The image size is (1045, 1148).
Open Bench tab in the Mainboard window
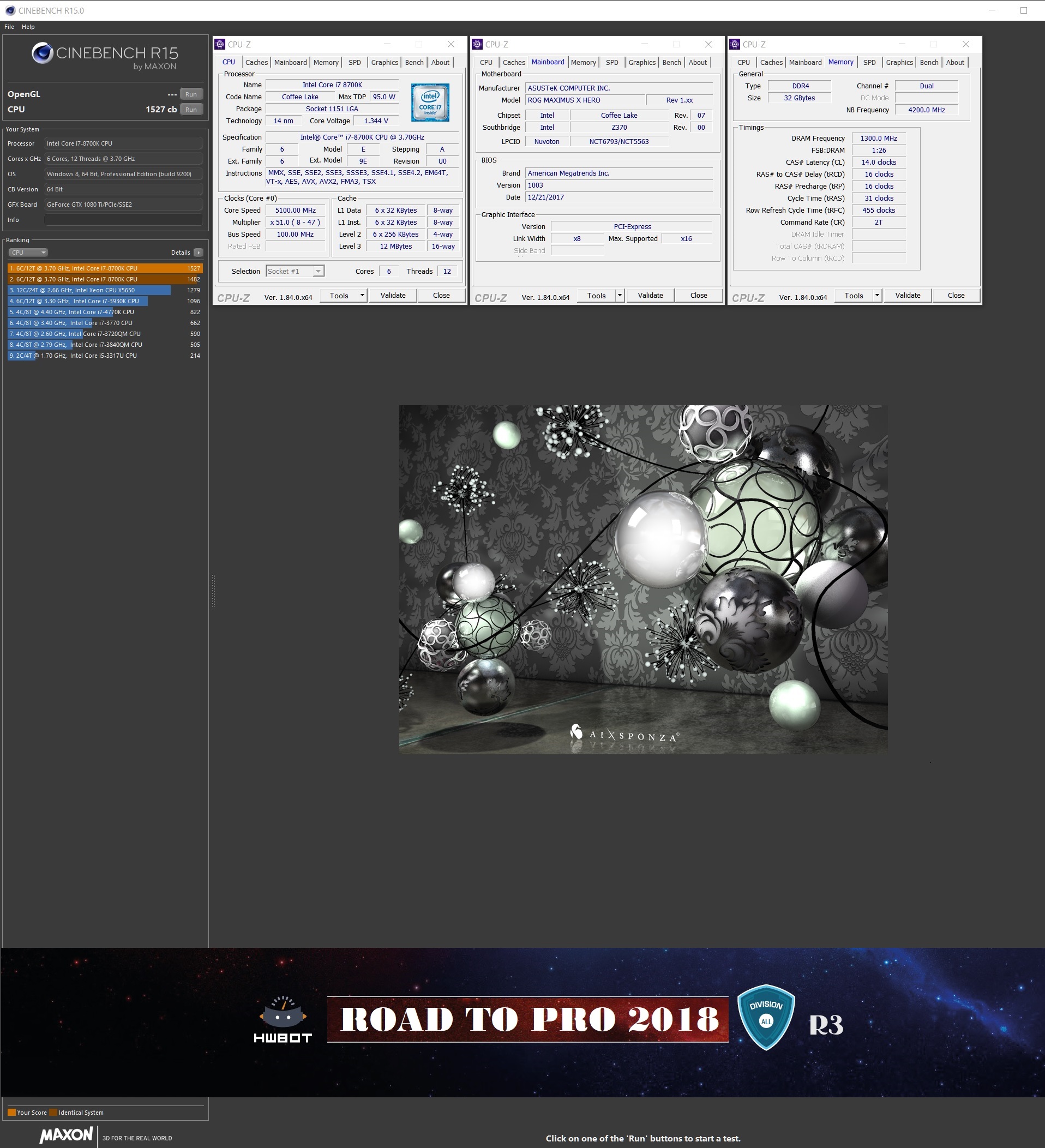pos(671,63)
